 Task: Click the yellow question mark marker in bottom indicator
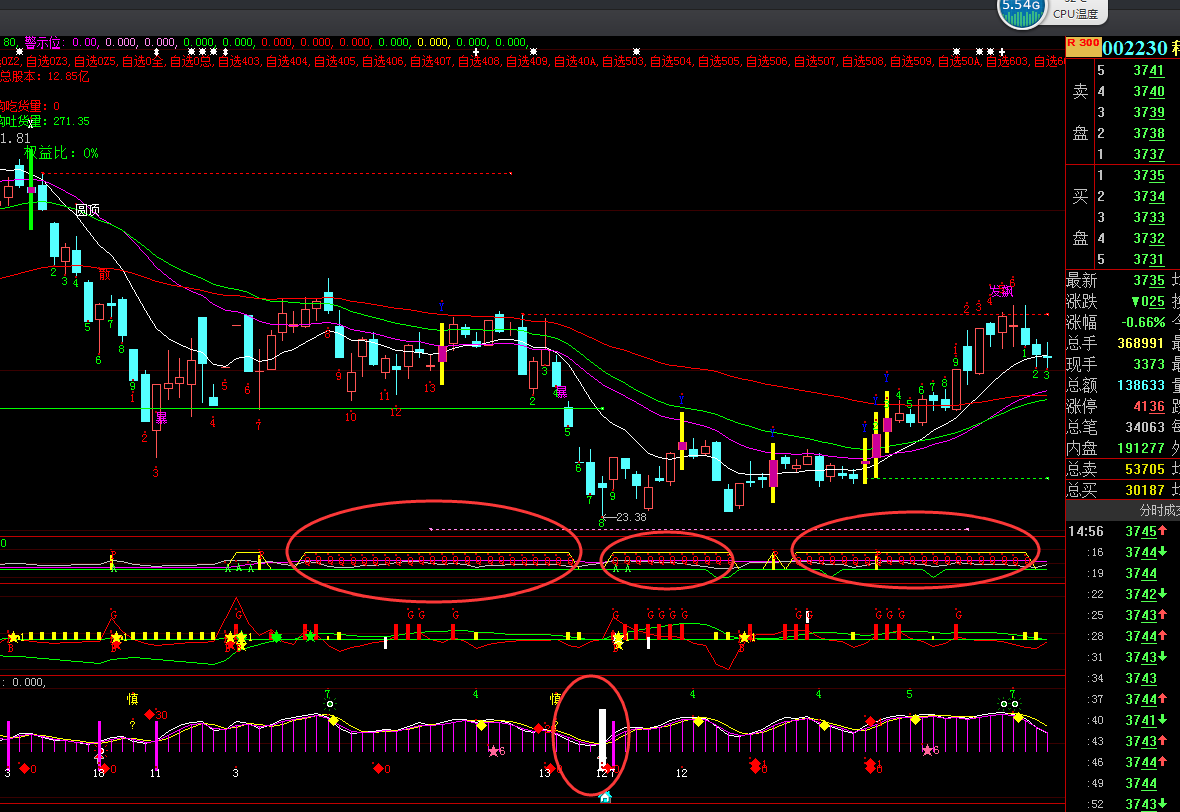(132, 725)
